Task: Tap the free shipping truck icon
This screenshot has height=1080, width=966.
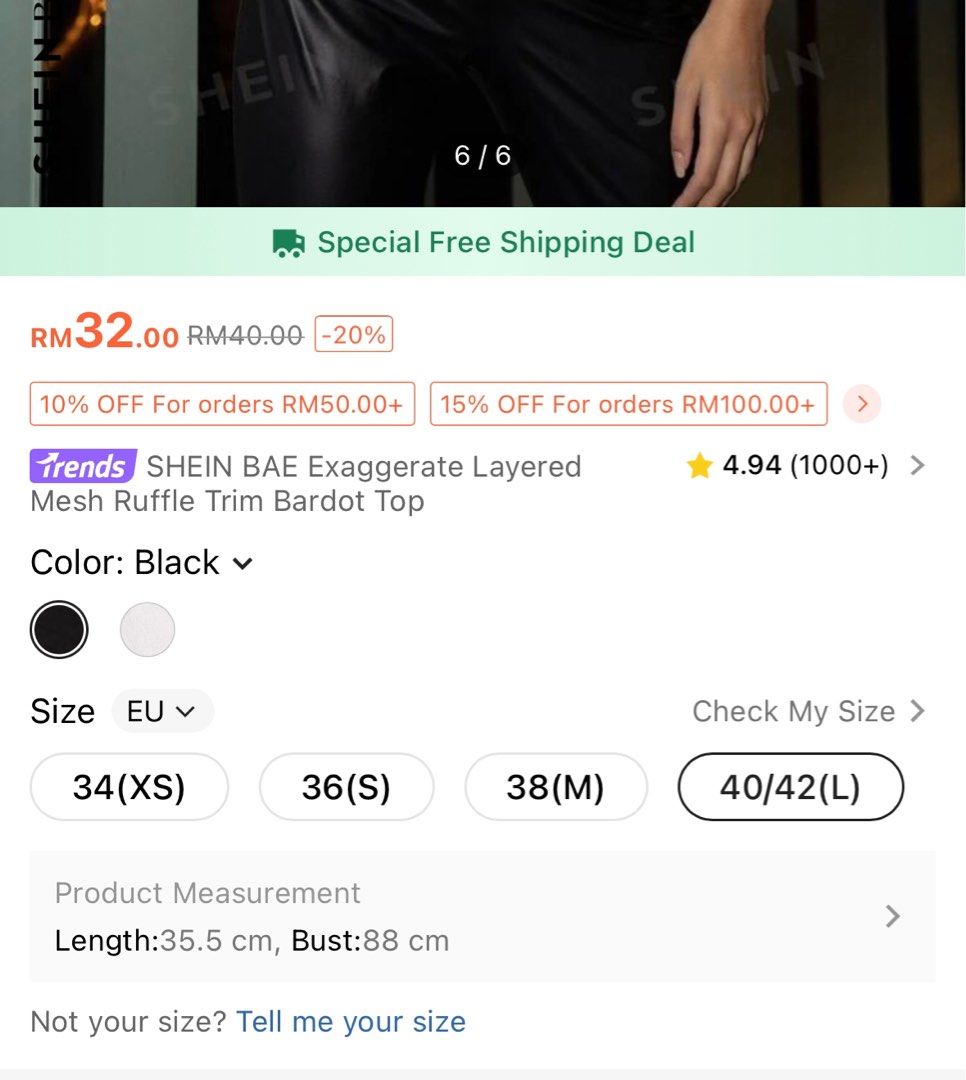Action: [288, 243]
